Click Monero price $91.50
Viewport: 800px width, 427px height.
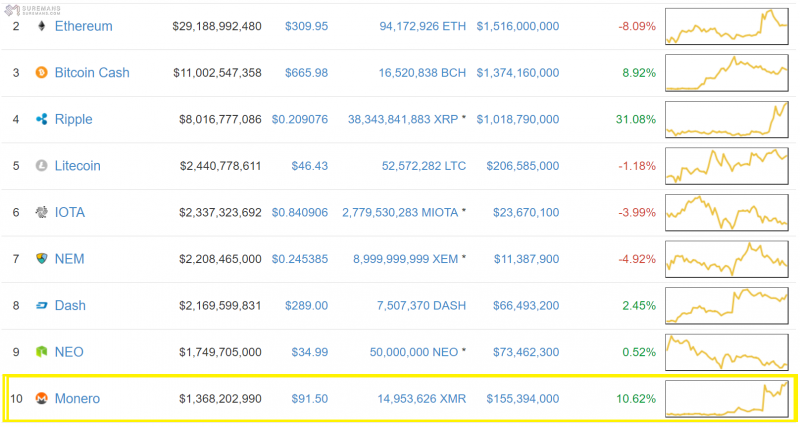pos(310,398)
